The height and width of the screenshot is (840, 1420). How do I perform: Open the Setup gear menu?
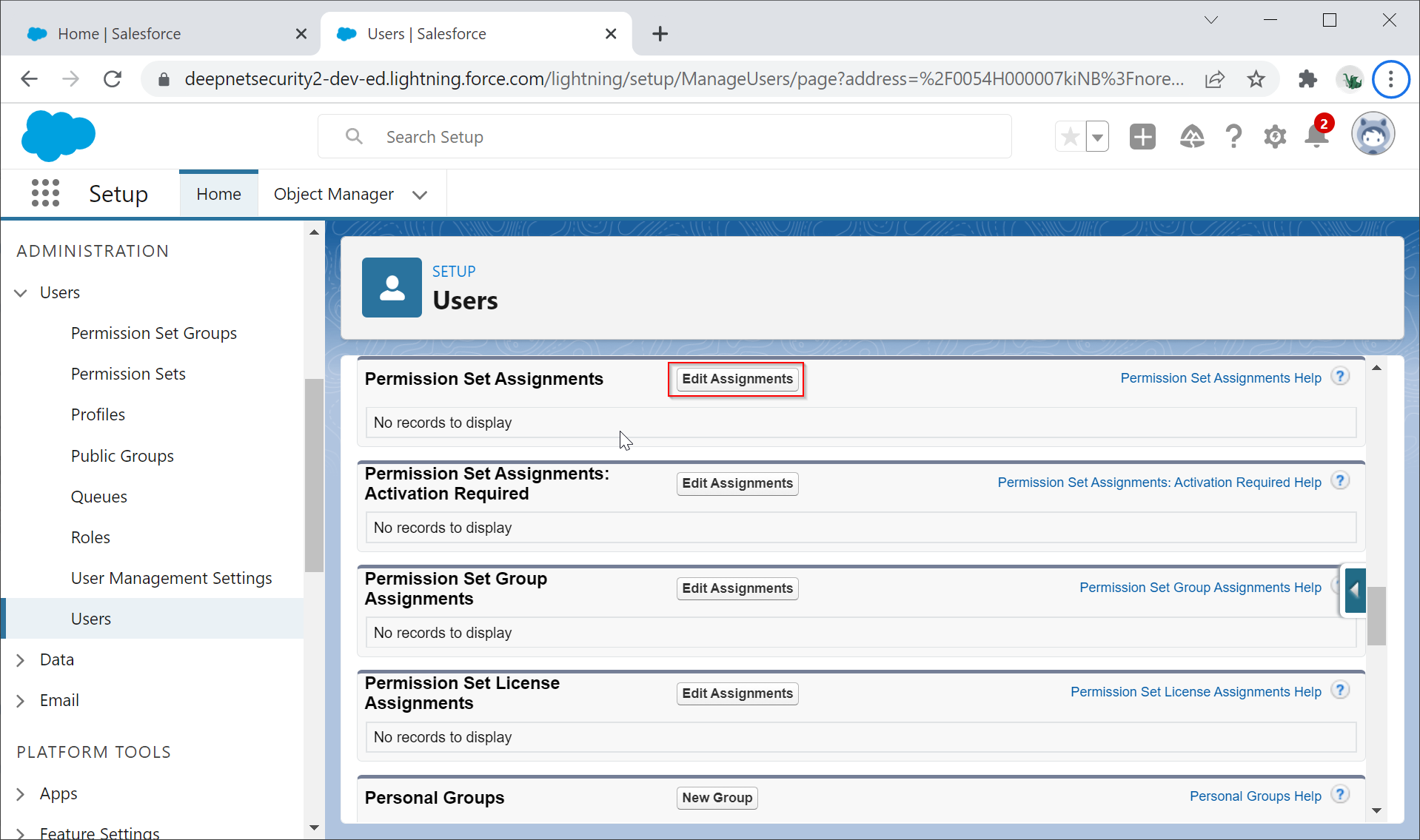(x=1274, y=137)
